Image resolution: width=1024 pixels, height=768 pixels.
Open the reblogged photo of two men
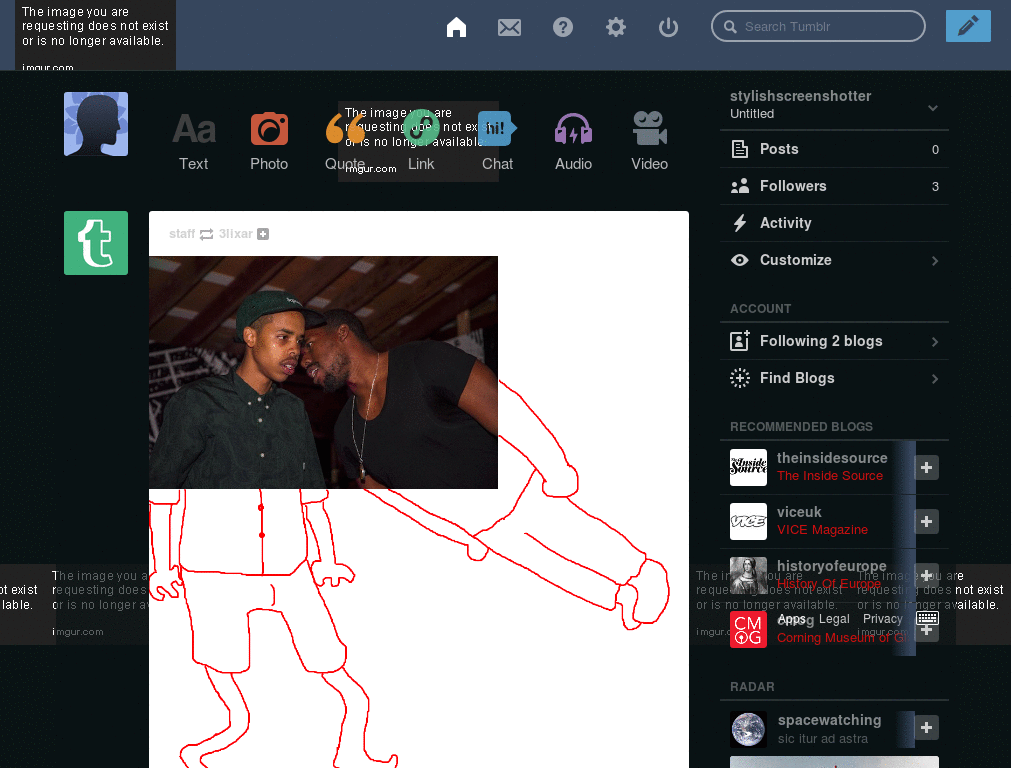click(x=323, y=372)
